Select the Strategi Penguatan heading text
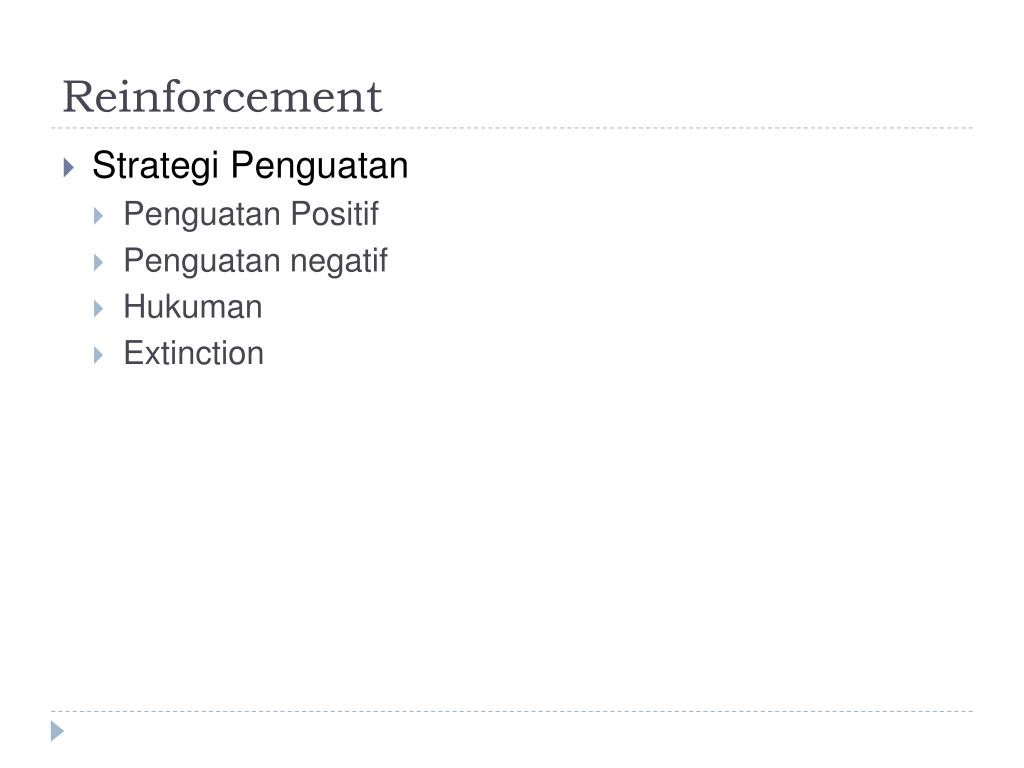Viewport: 1024px width, 768px height. 250,166
